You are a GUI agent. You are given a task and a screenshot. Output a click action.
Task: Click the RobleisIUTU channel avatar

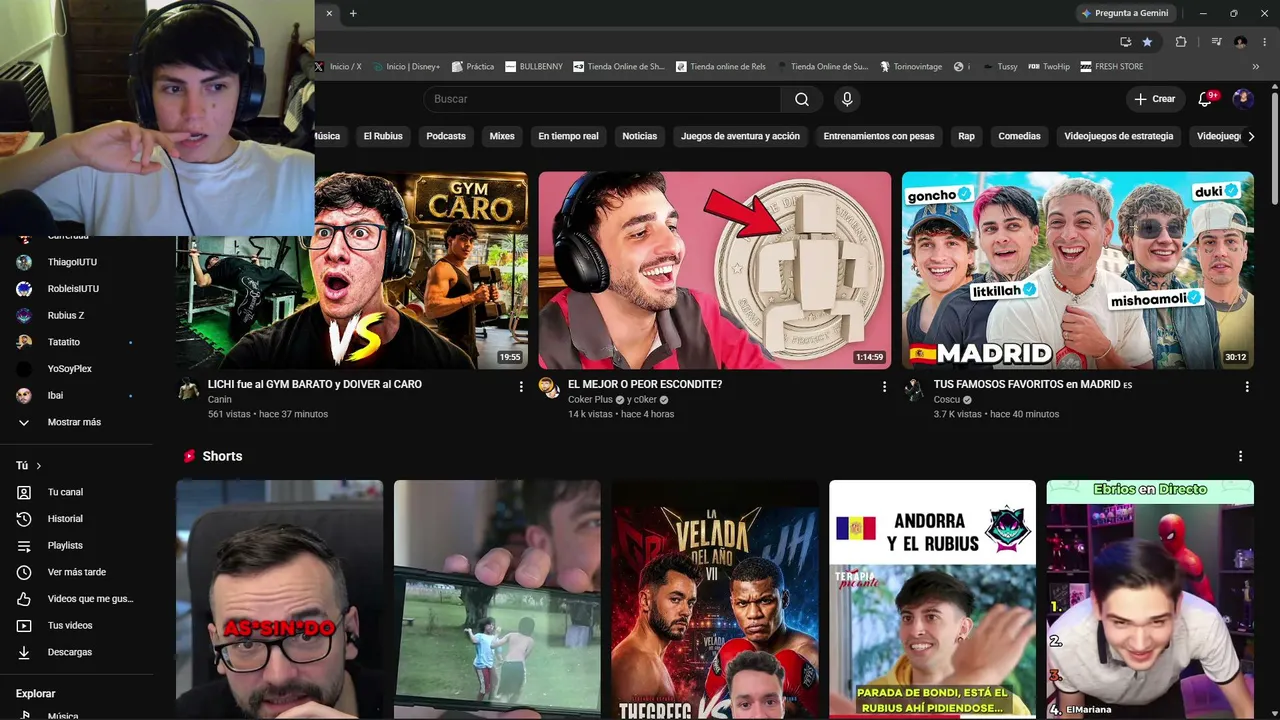(x=24, y=289)
